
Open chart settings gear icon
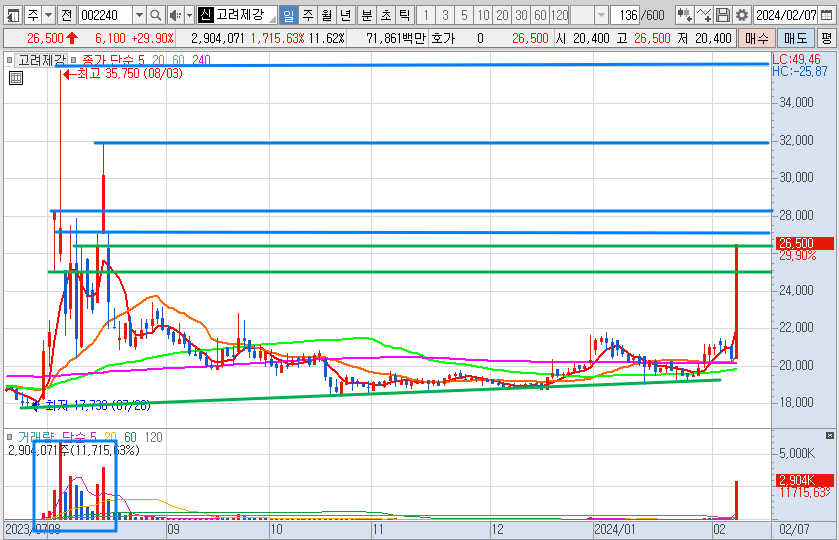pos(742,15)
